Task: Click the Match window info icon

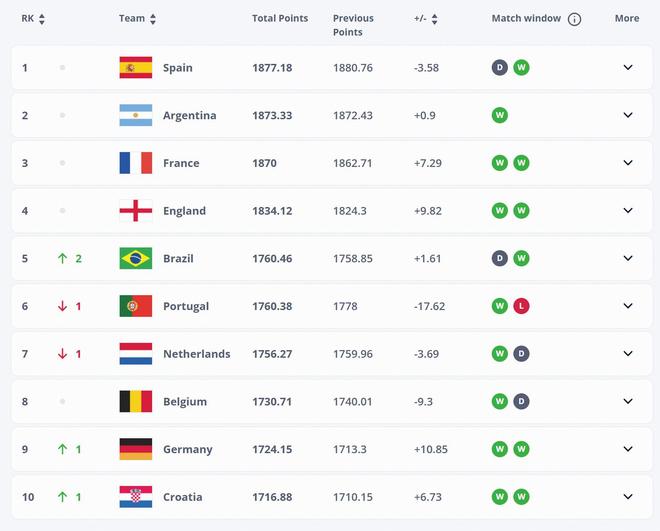Action: pos(573,19)
